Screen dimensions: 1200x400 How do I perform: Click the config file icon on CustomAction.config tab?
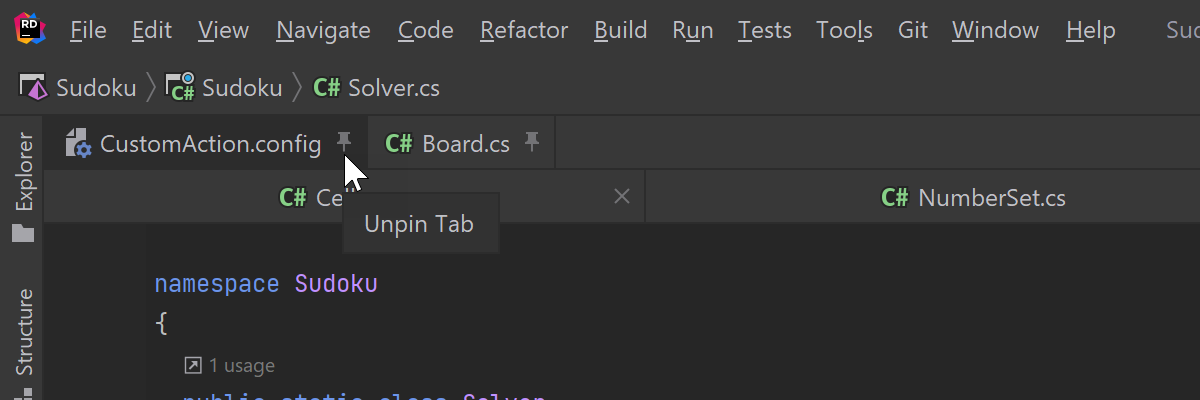tap(78, 144)
